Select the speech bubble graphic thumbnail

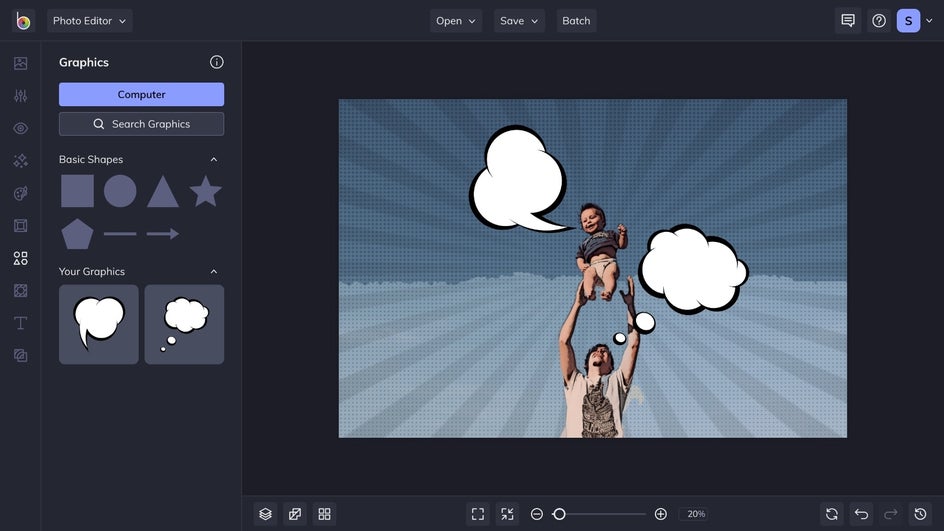pos(99,324)
